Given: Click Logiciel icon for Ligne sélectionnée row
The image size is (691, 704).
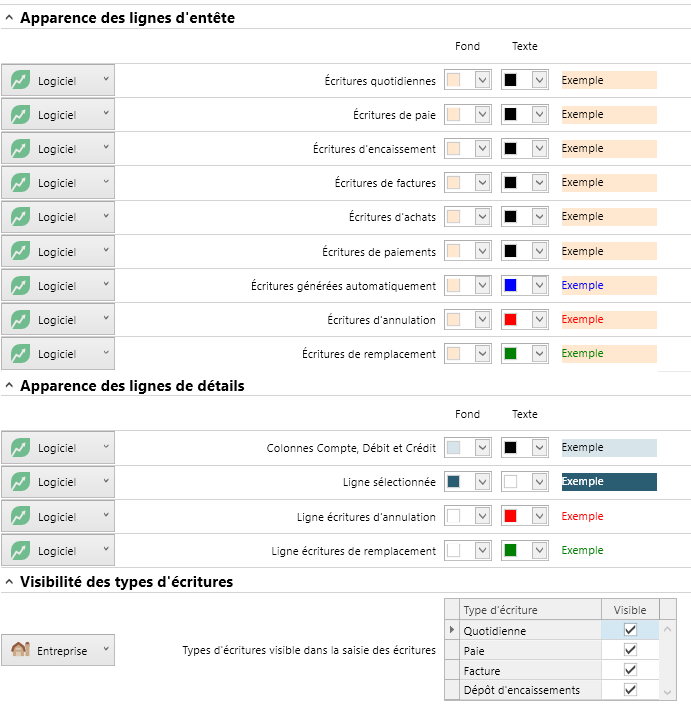Looking at the screenshot, I should (x=21, y=481).
